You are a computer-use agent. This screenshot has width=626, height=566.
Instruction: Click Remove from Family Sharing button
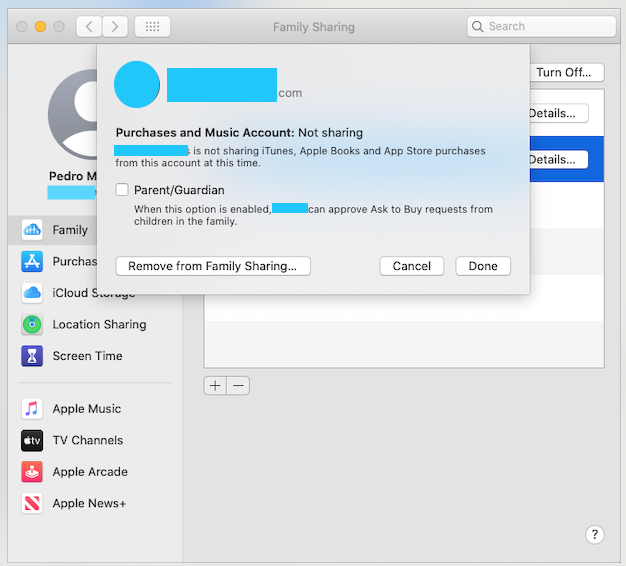tap(213, 266)
